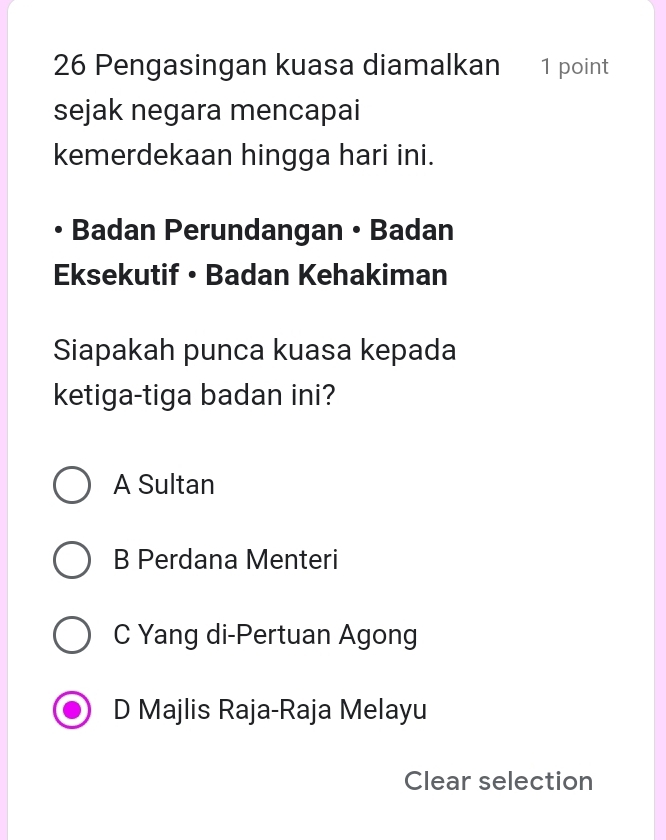Click the bold 'Badan Perundangan' text
The image size is (666, 840).
[x=207, y=231]
